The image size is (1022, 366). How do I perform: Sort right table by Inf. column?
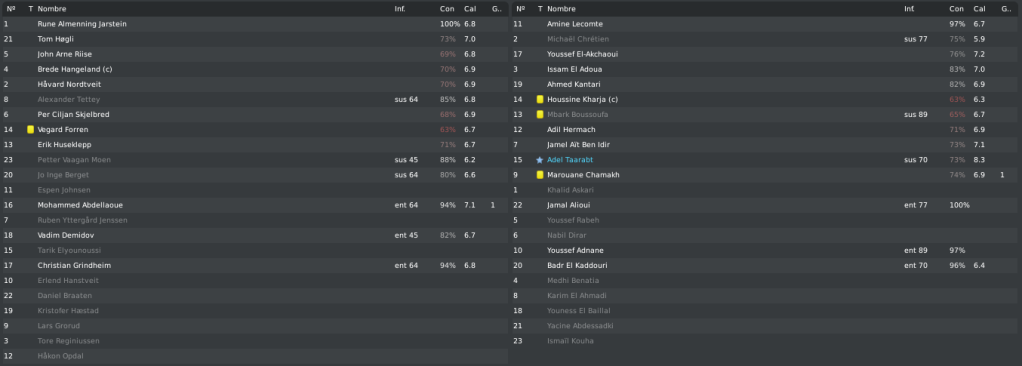(909, 9)
